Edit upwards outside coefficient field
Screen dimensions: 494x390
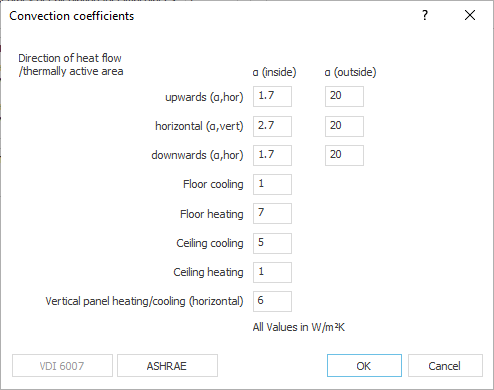pos(344,96)
